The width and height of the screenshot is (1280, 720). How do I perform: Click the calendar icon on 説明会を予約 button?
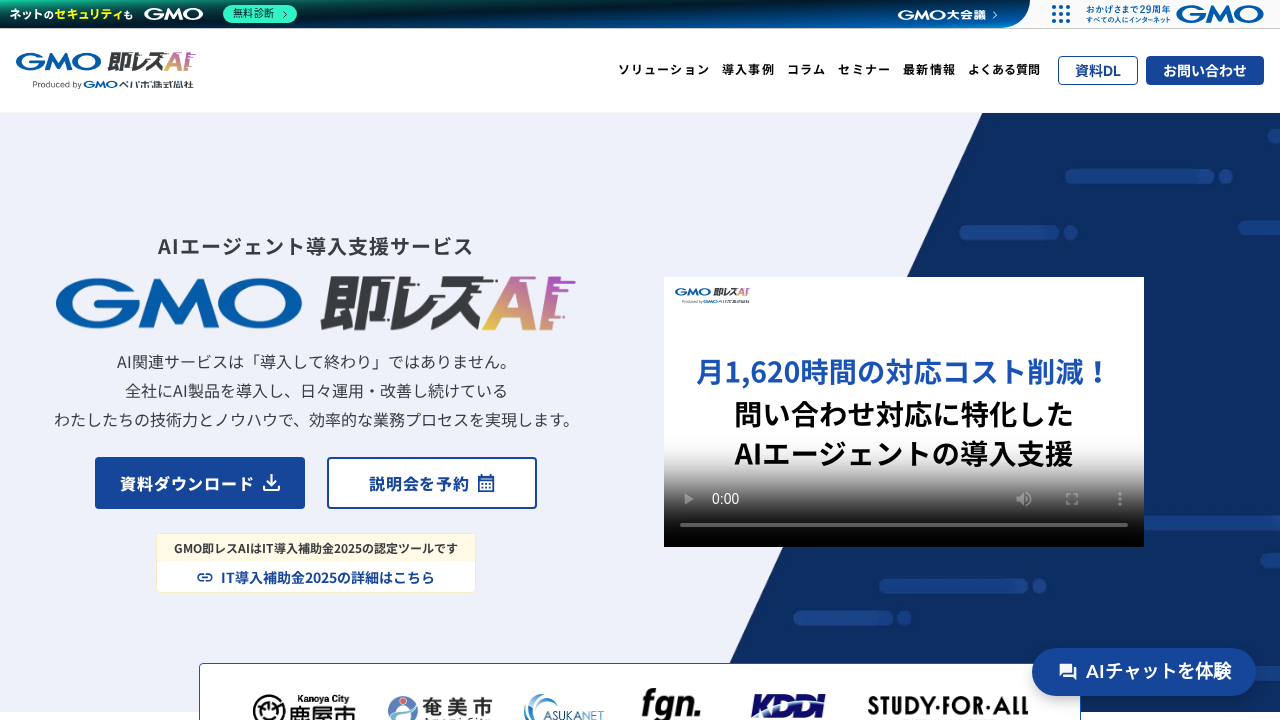coord(487,482)
